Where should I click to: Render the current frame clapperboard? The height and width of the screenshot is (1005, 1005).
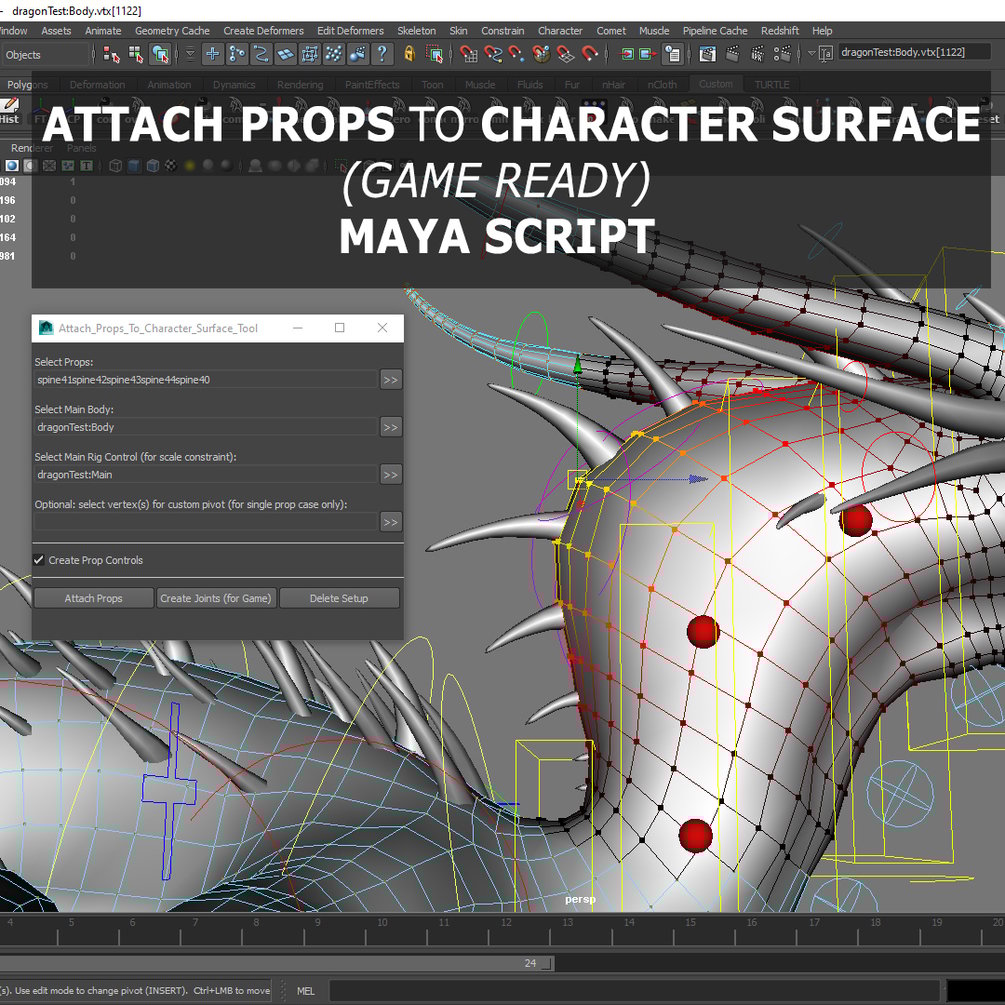733,55
